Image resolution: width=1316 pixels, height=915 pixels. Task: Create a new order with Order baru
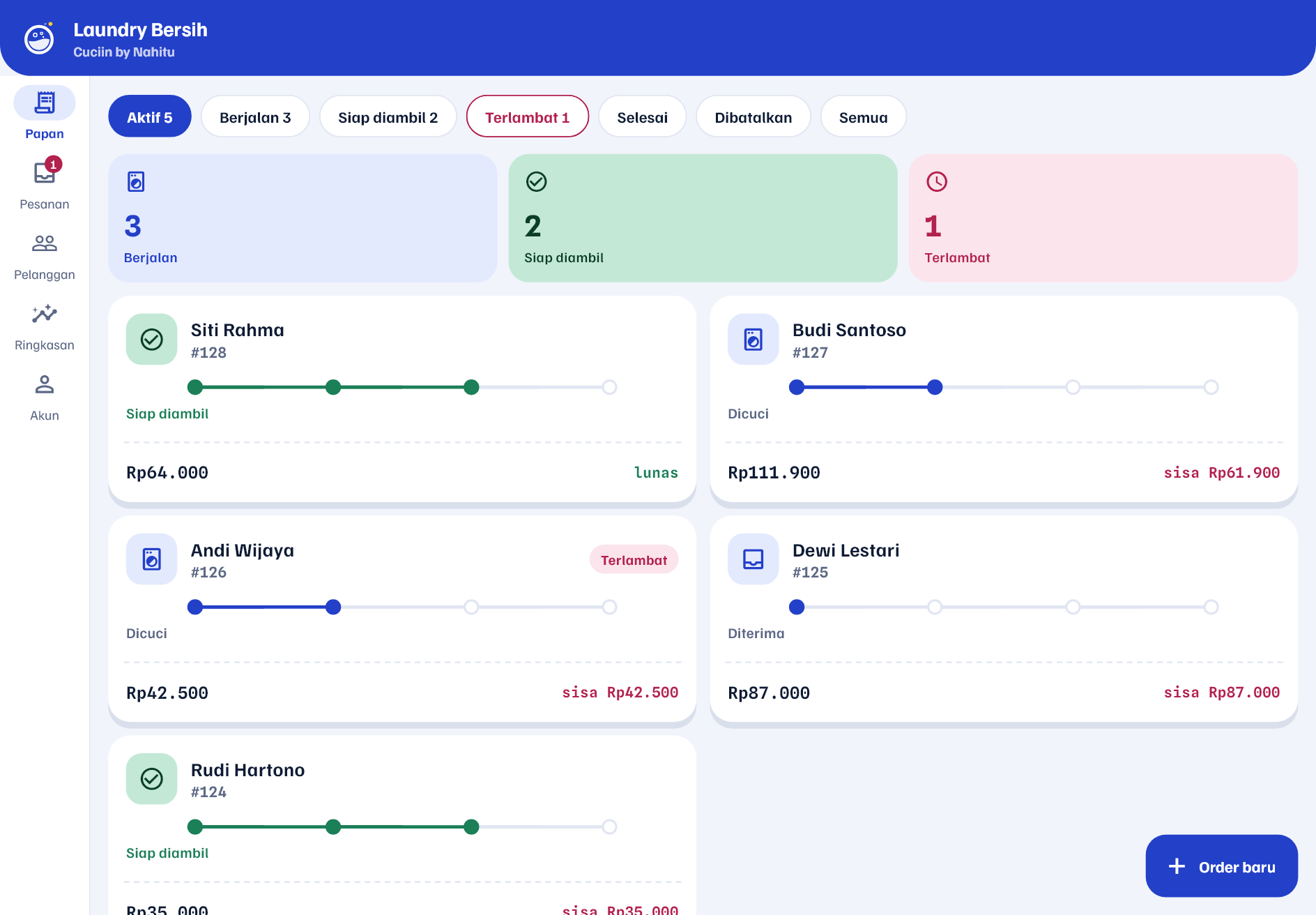pos(1222,866)
